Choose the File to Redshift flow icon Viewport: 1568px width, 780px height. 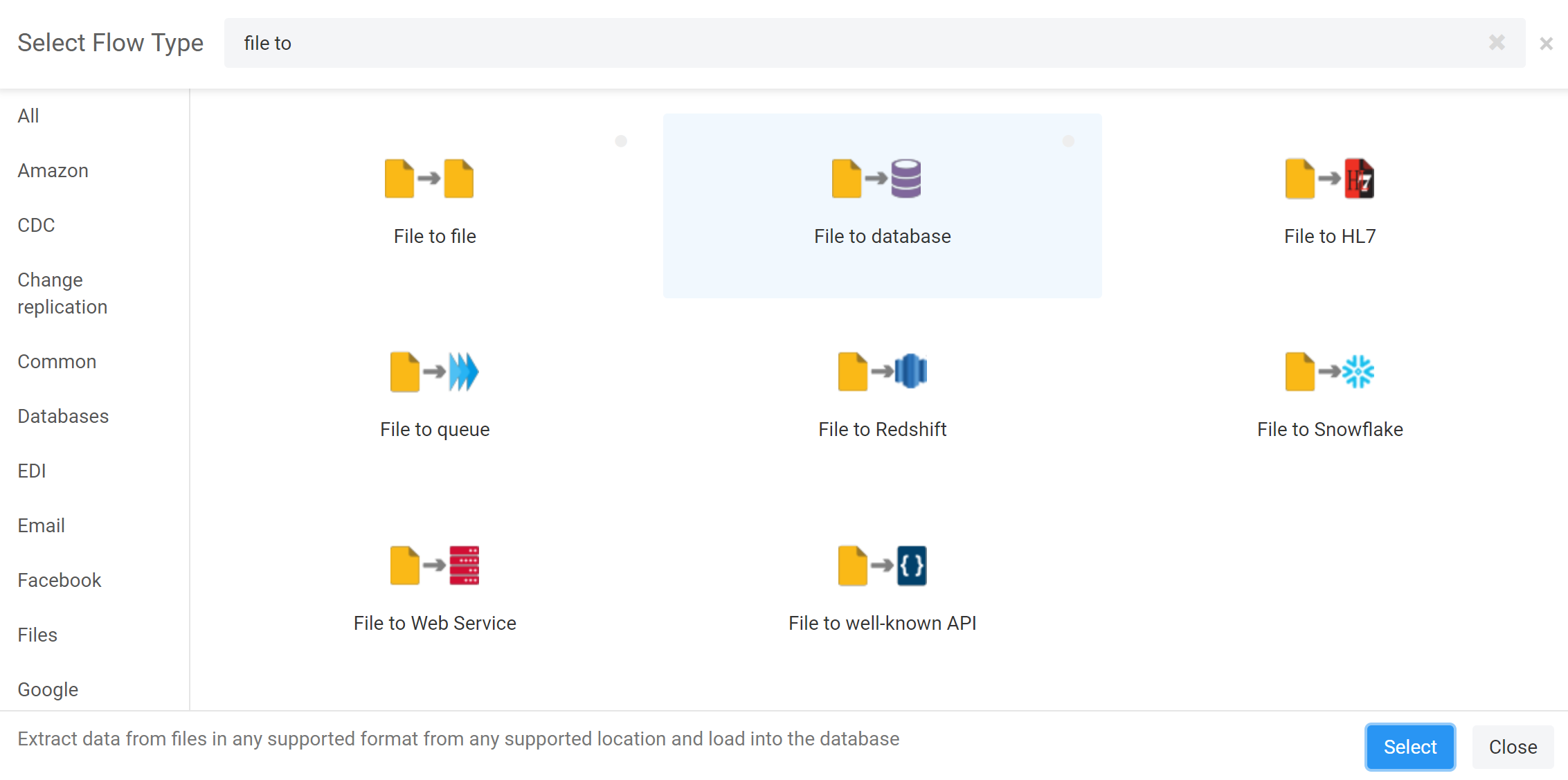pos(882,372)
